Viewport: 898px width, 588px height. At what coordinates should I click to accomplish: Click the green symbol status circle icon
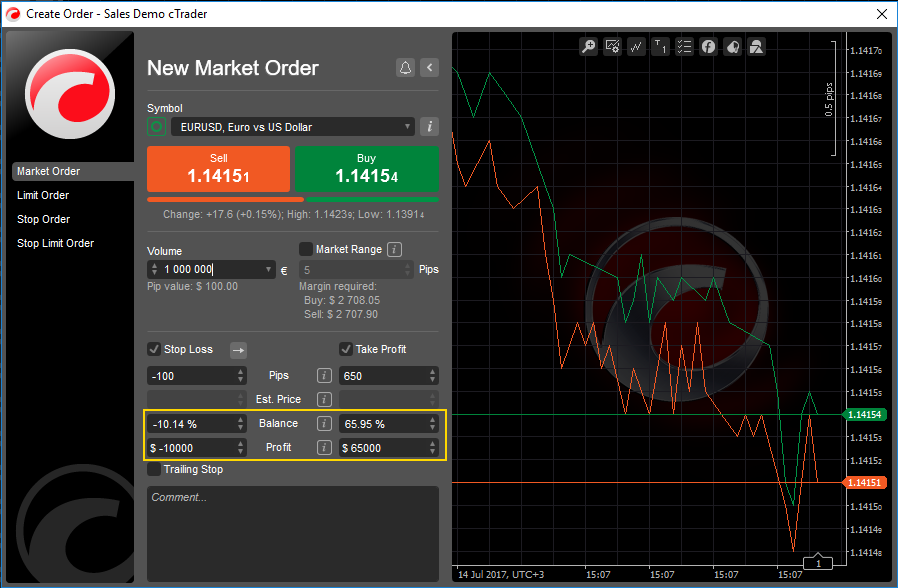pos(156,127)
